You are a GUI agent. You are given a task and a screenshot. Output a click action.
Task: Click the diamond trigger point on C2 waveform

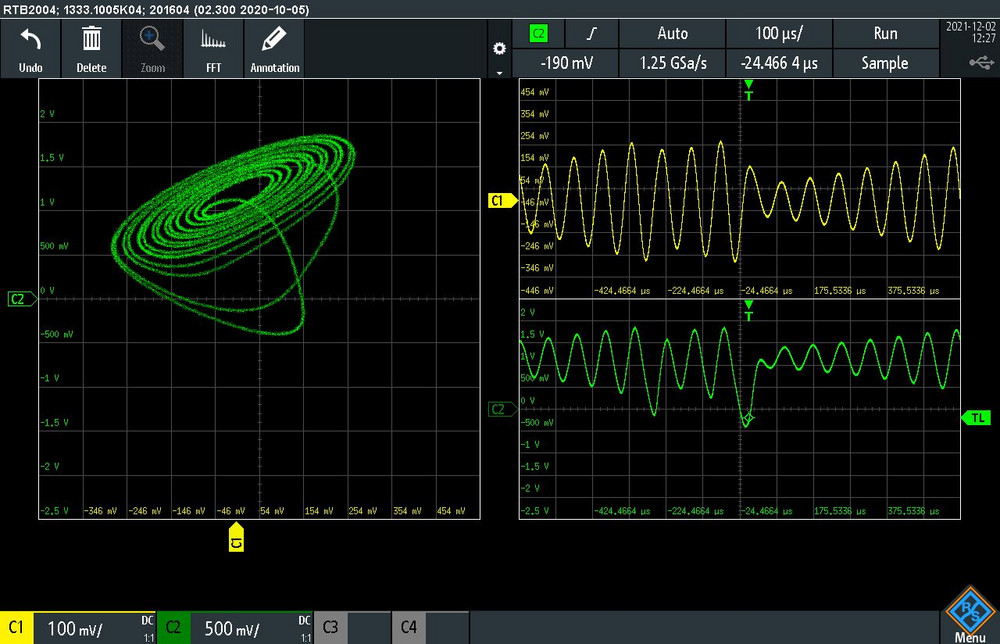tap(747, 418)
